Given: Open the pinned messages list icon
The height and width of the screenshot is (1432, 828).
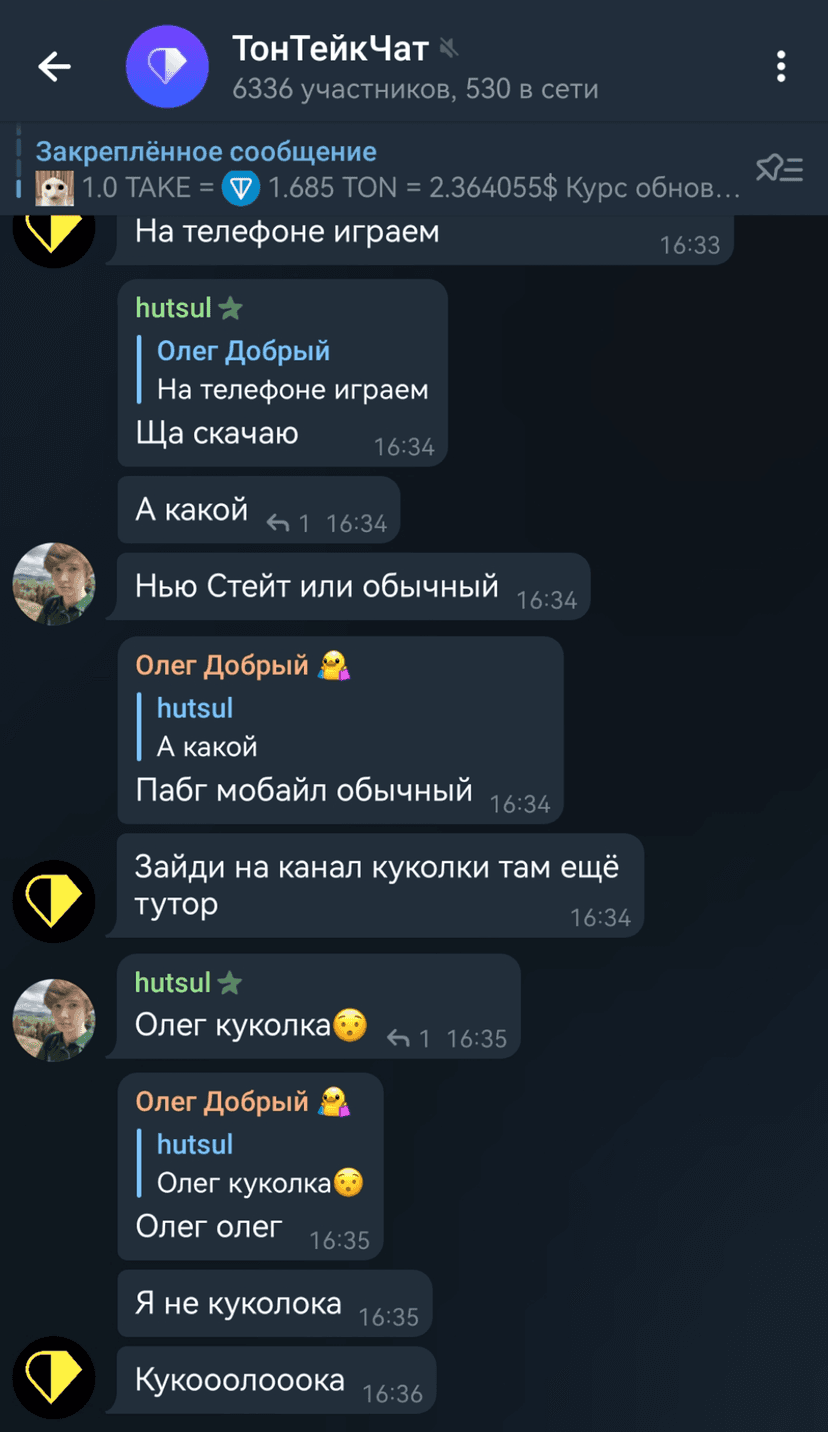Looking at the screenshot, I should pyautogui.click(x=780, y=169).
